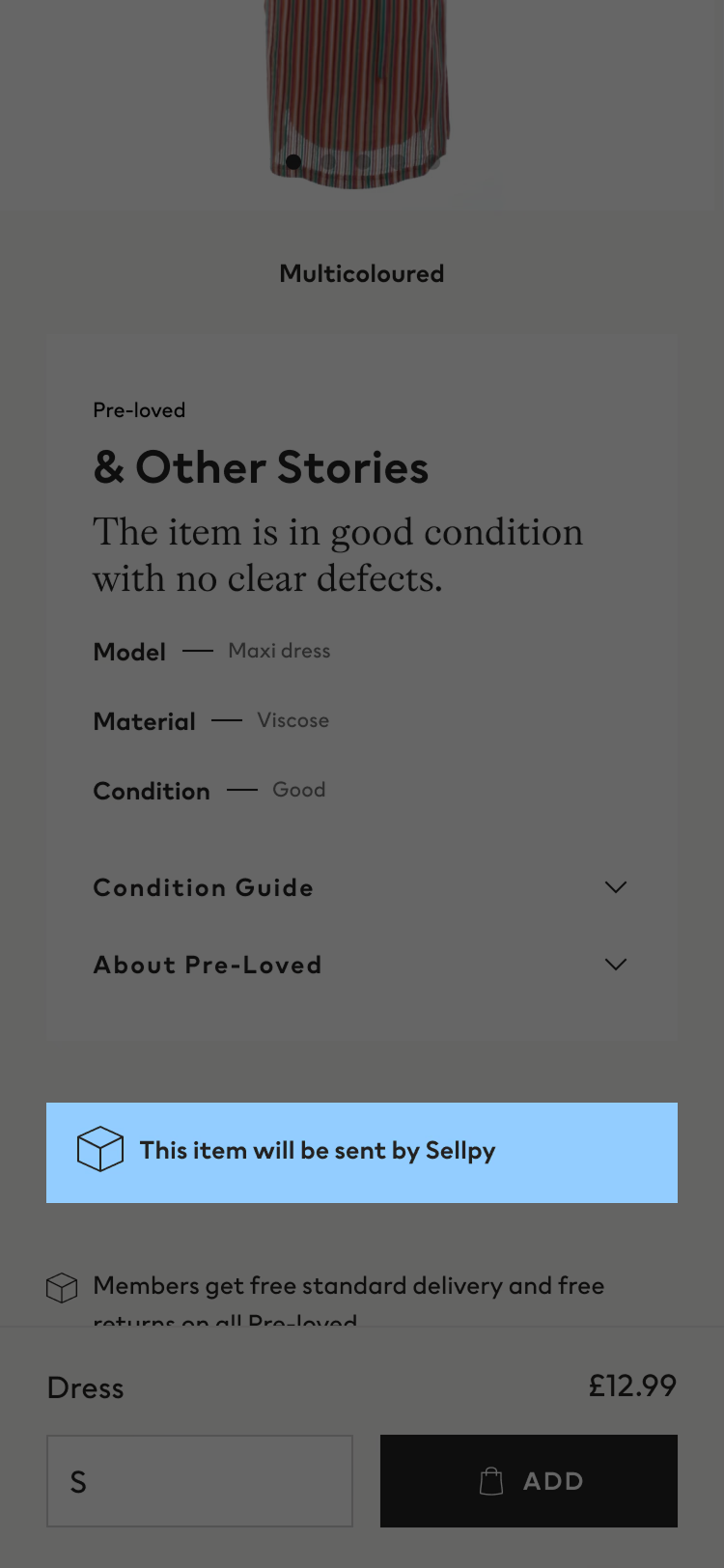Select the third image carousel dot
Viewport: 724px width, 1568px height.
363,161
